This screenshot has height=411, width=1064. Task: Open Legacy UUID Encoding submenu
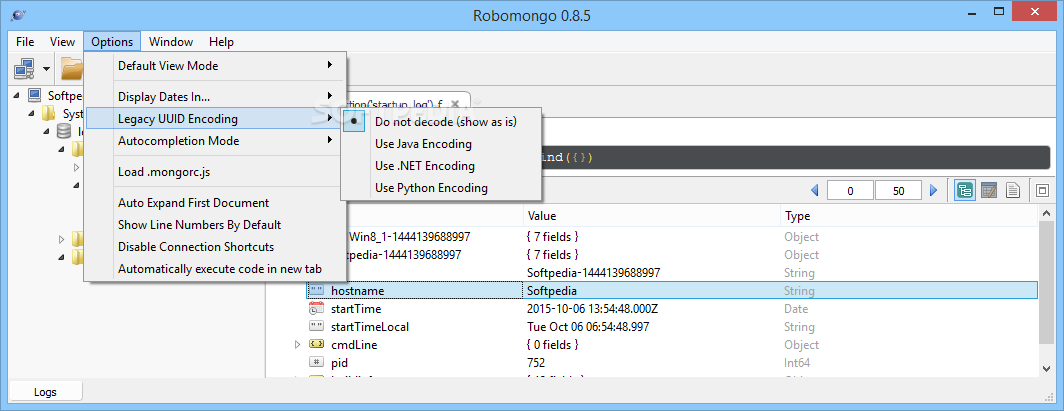(x=215, y=119)
